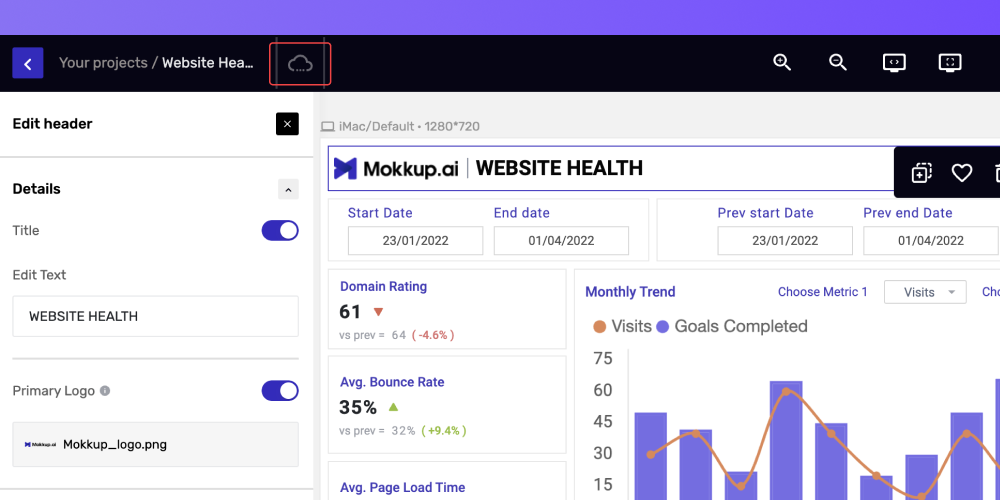Image resolution: width=1000 pixels, height=500 pixels.
Task: Click the Visits legend entry in chart
Action: (622, 327)
